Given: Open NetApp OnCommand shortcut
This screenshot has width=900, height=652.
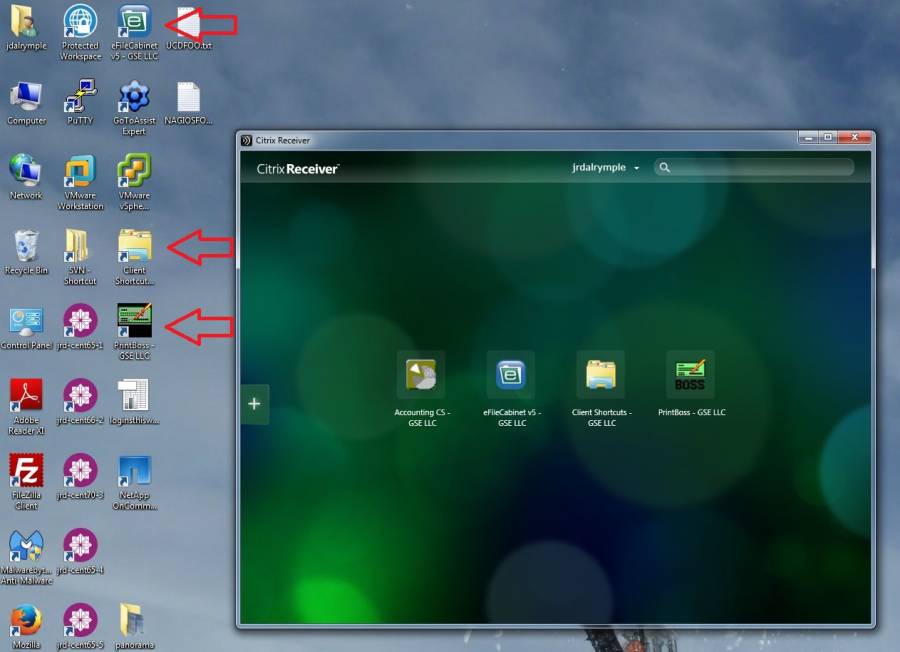Looking at the screenshot, I should (133, 470).
